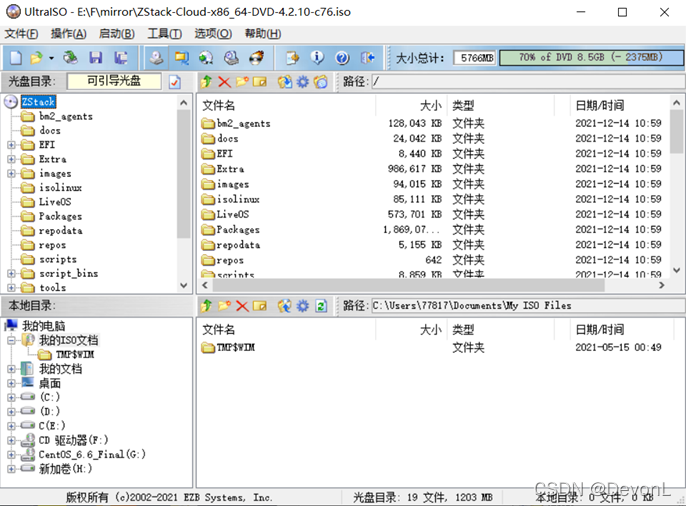
Task: Exit UltraISO using door arrow icon
Action: pos(368,57)
